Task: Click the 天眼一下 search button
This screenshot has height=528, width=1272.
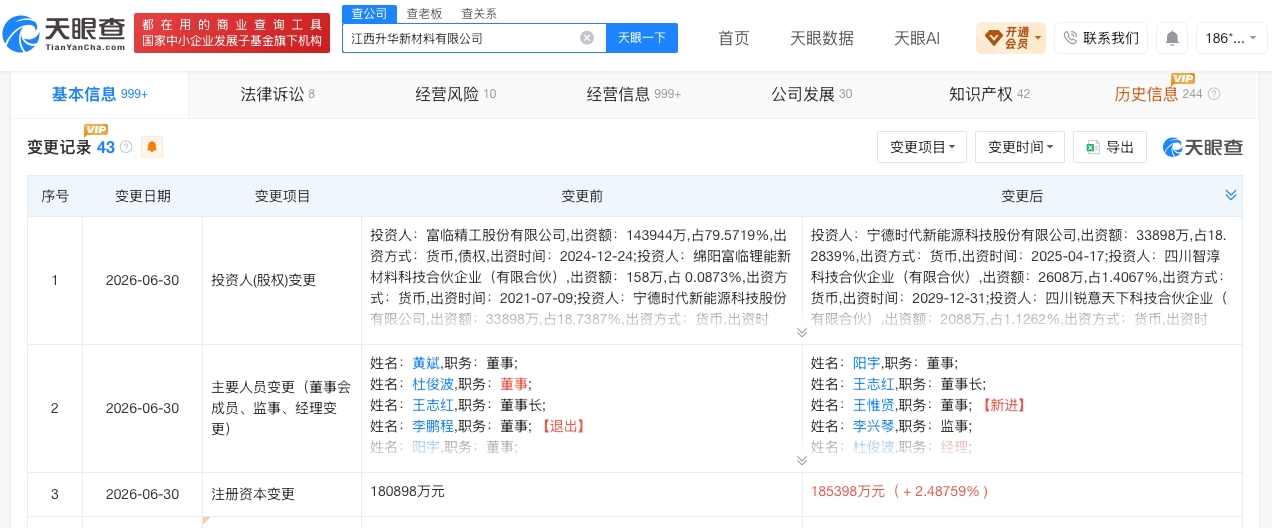Action: click(642, 38)
